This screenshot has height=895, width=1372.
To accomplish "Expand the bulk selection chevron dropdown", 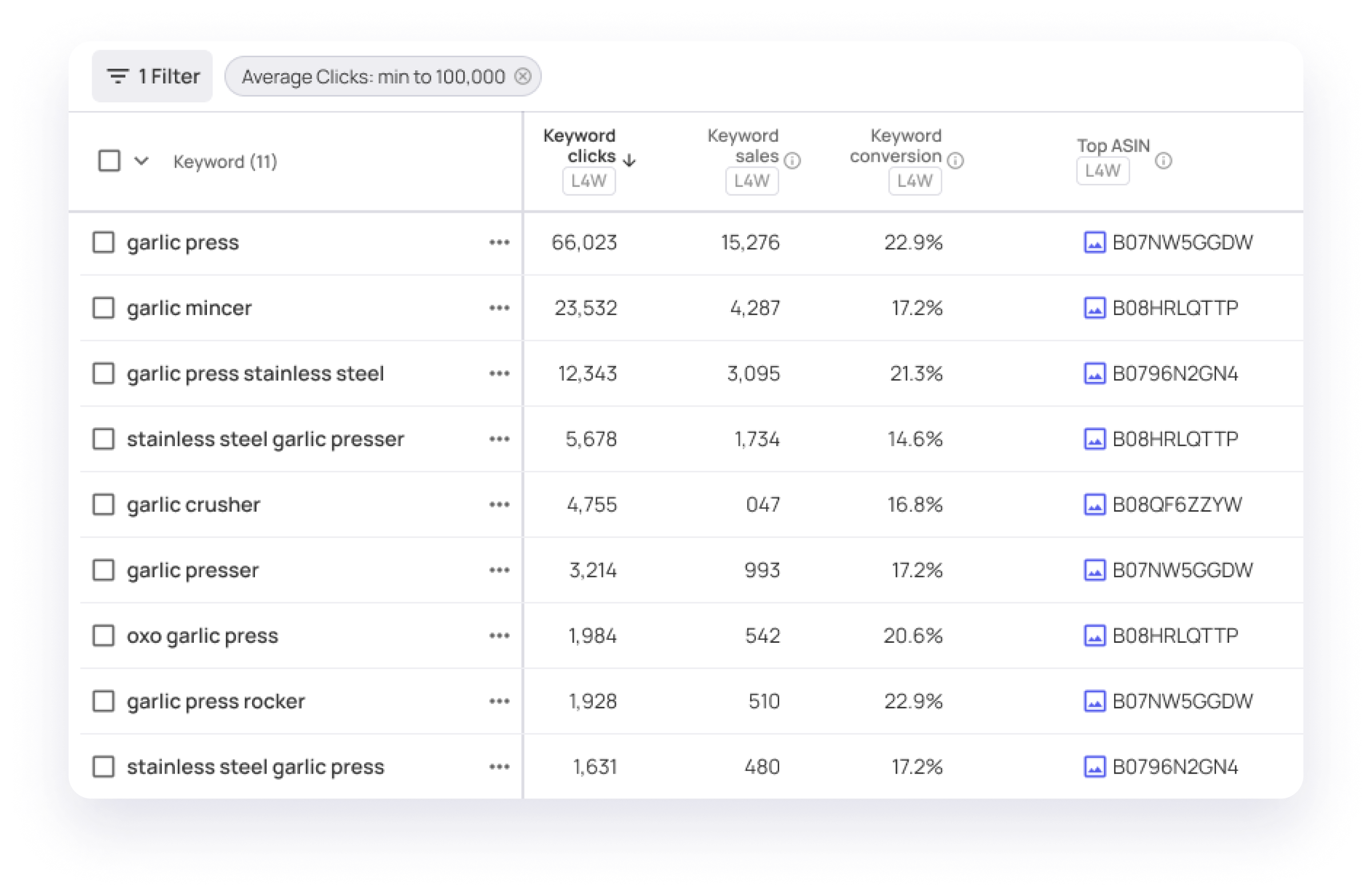I will click(x=141, y=161).
